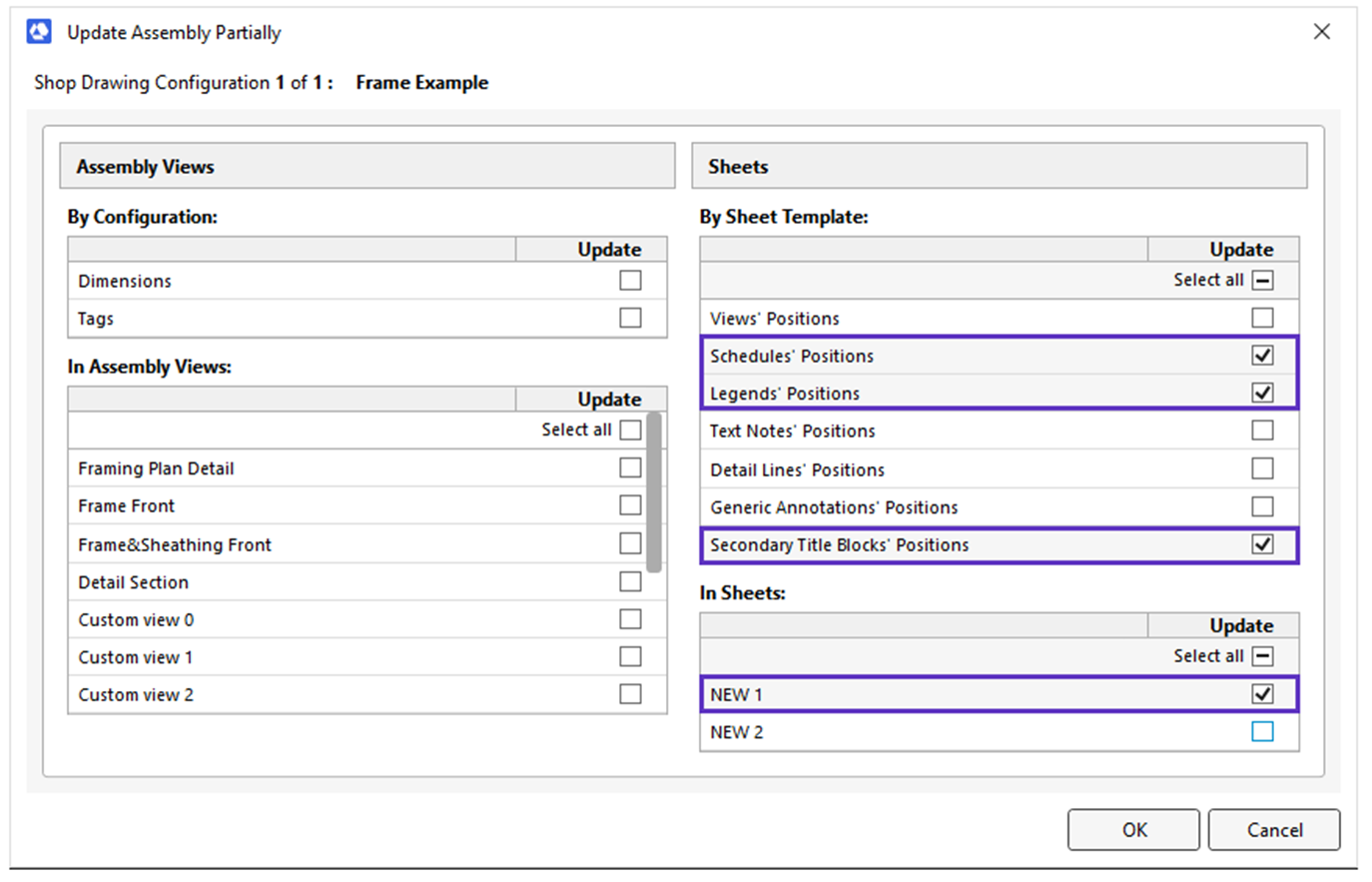Uncheck Schedules' Positions checkbox
Viewport: 1372px width, 882px height.
(x=1262, y=356)
